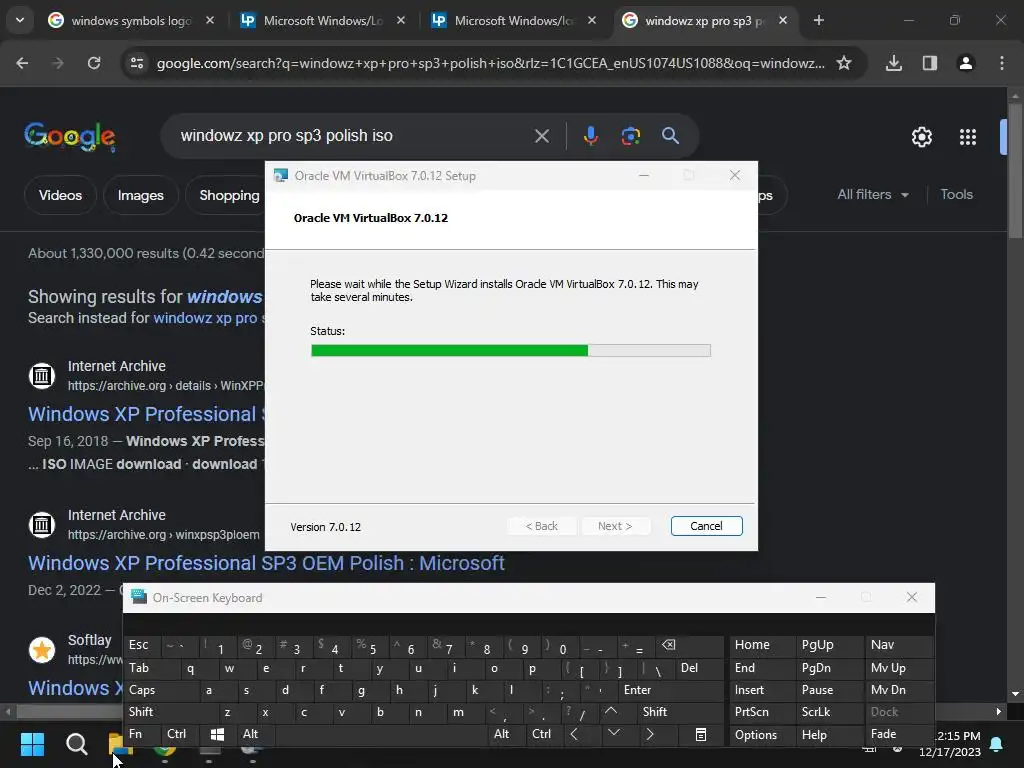This screenshot has width=1024, height=768.
Task: Open a new Chrome tab with plus
Action: pos(818,20)
